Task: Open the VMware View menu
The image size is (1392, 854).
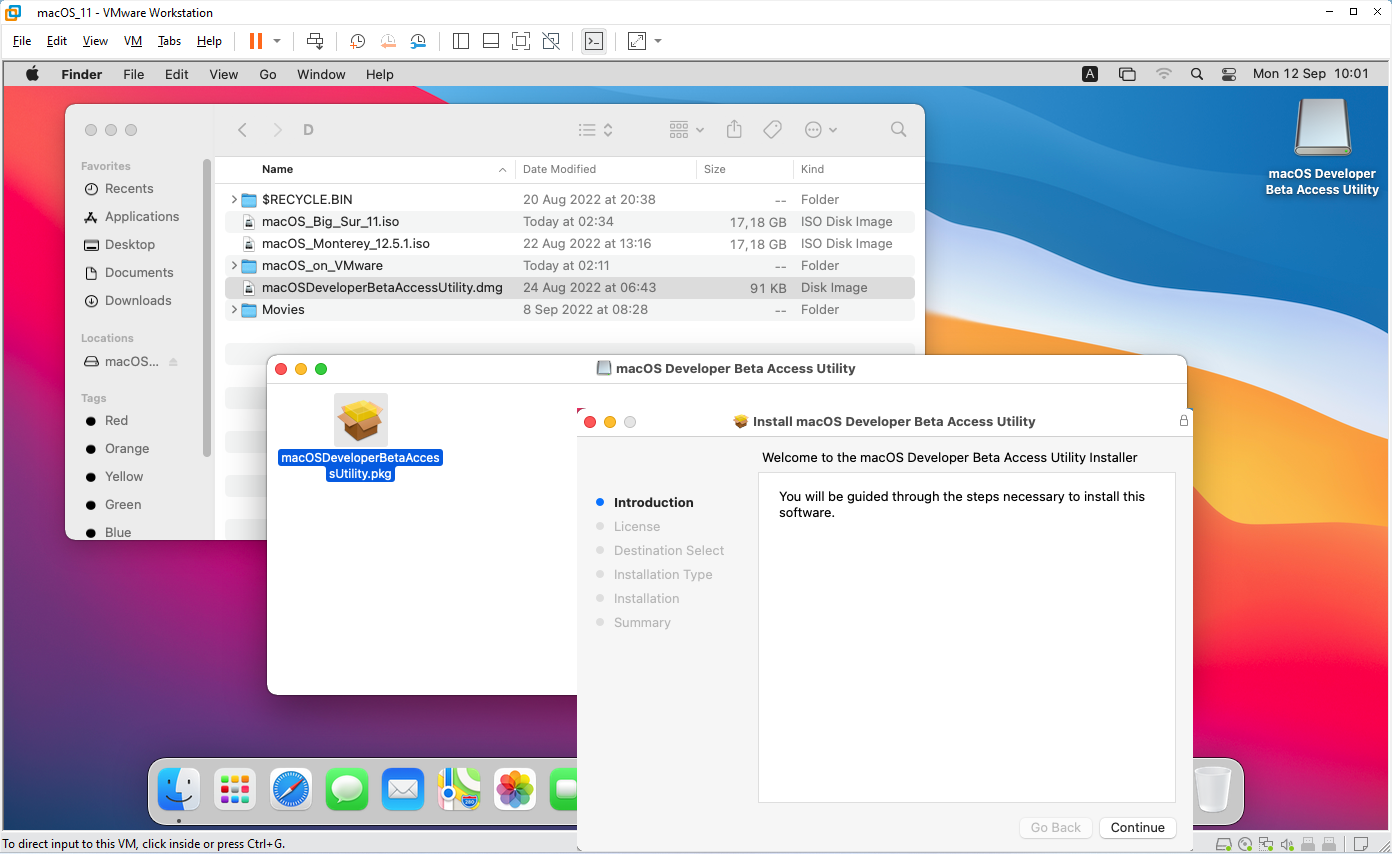Action: 95,41
